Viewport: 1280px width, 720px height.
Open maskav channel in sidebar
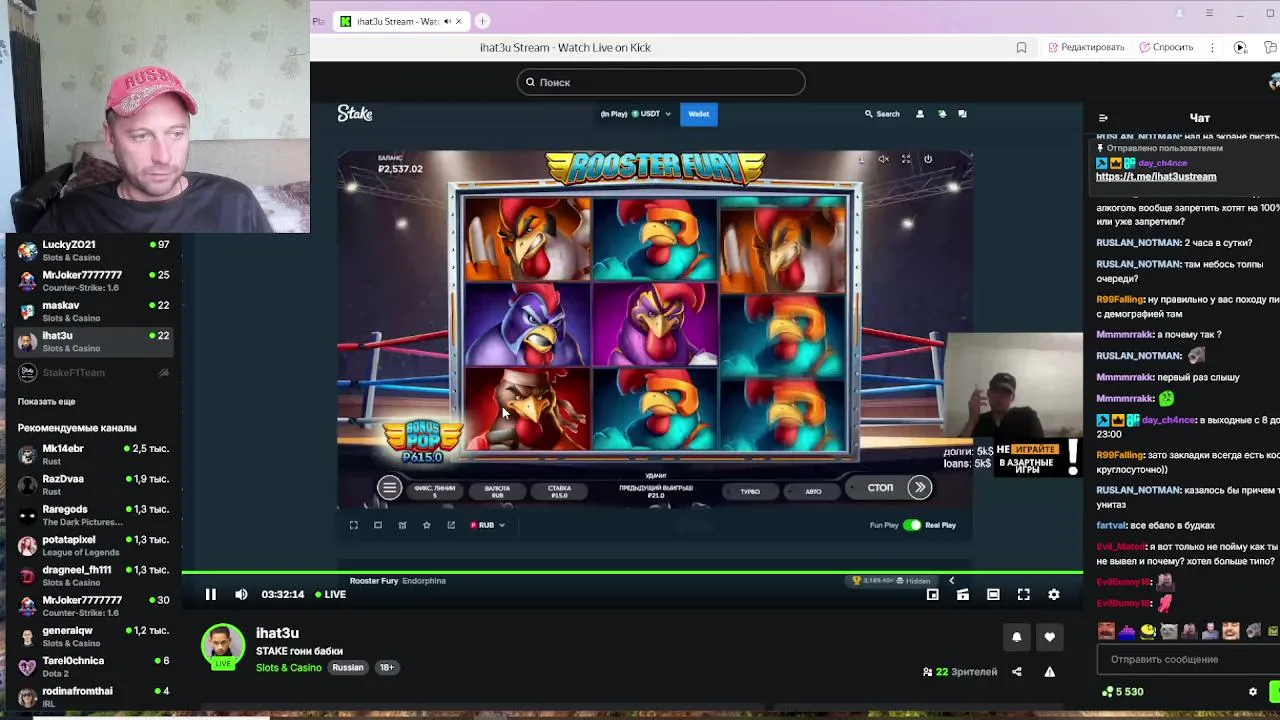[92, 311]
